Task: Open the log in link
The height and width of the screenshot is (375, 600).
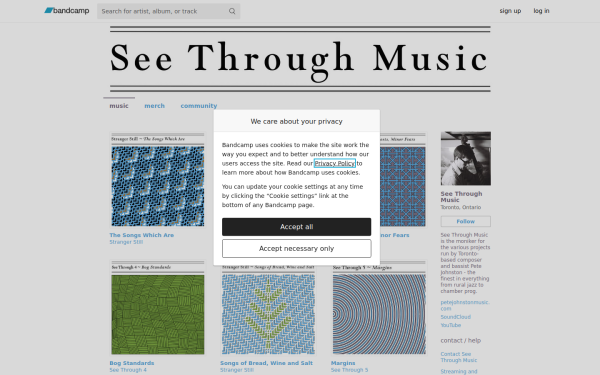Action: (541, 11)
